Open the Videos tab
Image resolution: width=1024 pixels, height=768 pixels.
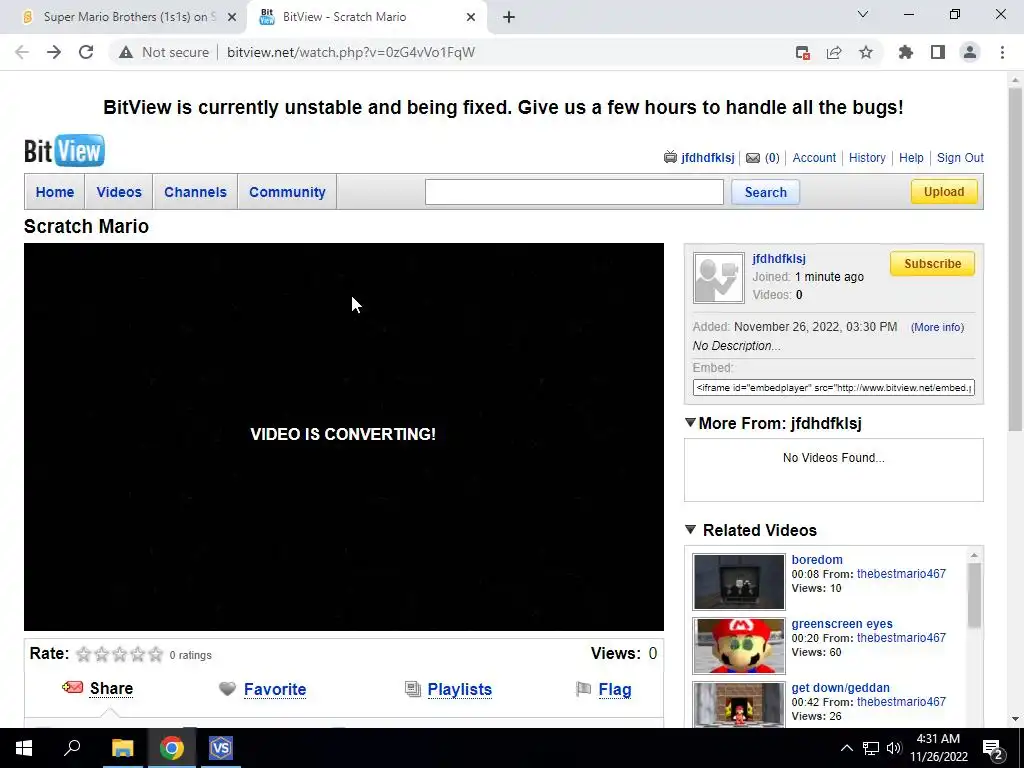tap(119, 192)
